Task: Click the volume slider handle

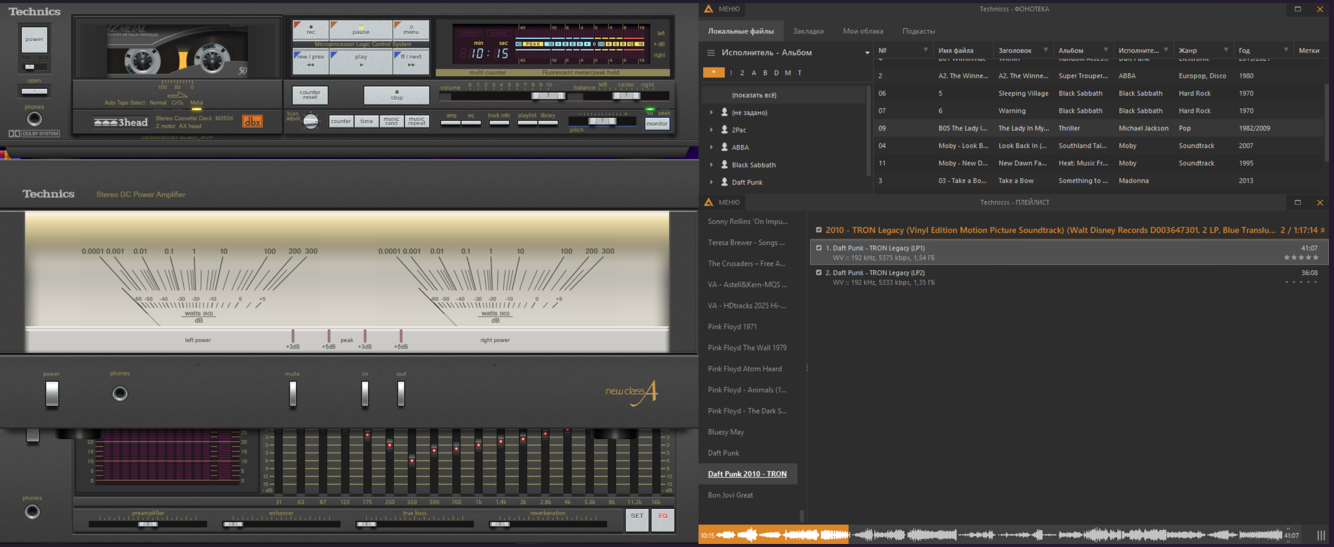Action: pyautogui.click(x=547, y=96)
